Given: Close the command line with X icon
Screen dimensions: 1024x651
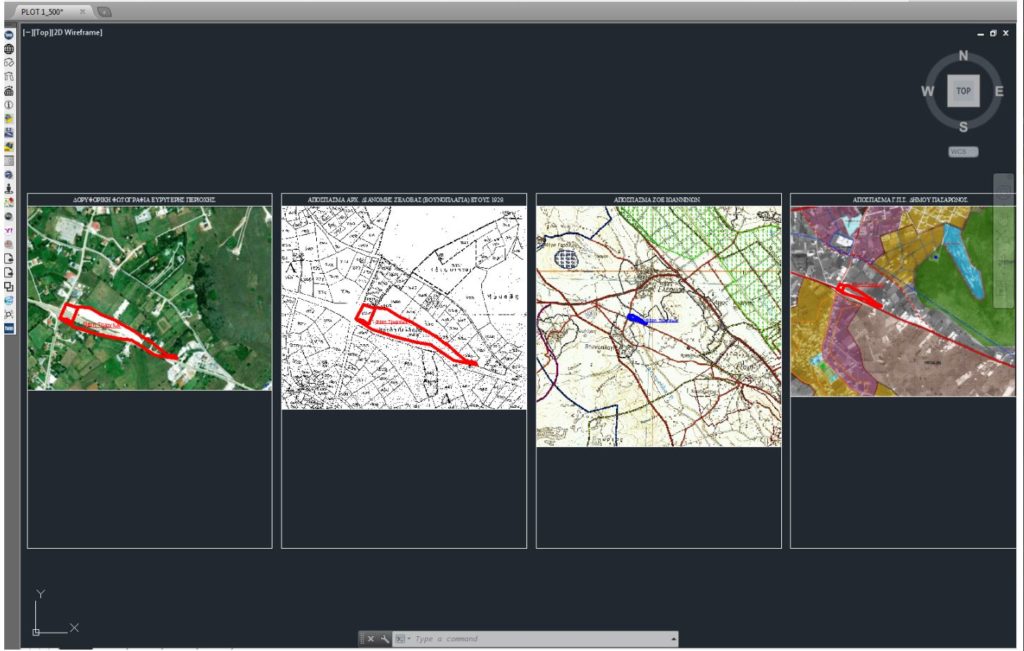Looking at the screenshot, I should pyautogui.click(x=370, y=639).
